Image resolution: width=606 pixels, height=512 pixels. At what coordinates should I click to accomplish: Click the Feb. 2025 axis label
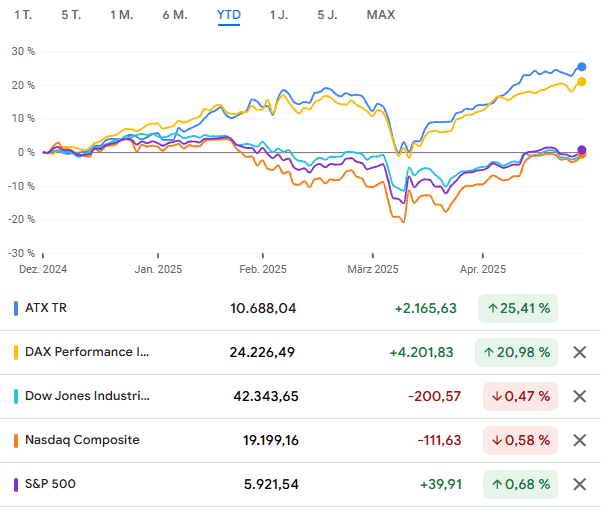tap(263, 269)
